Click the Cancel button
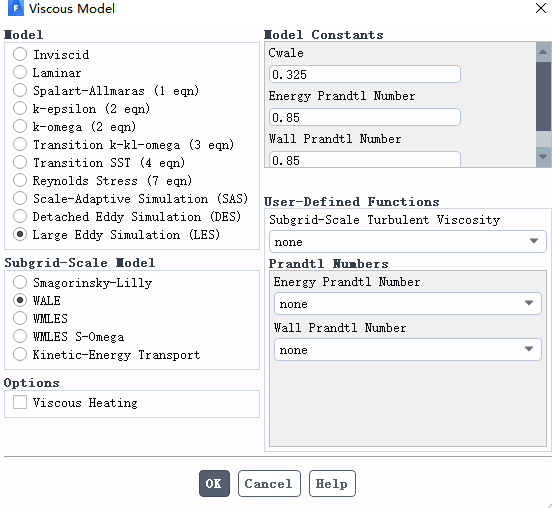Image resolution: width=552 pixels, height=508 pixels. (269, 484)
